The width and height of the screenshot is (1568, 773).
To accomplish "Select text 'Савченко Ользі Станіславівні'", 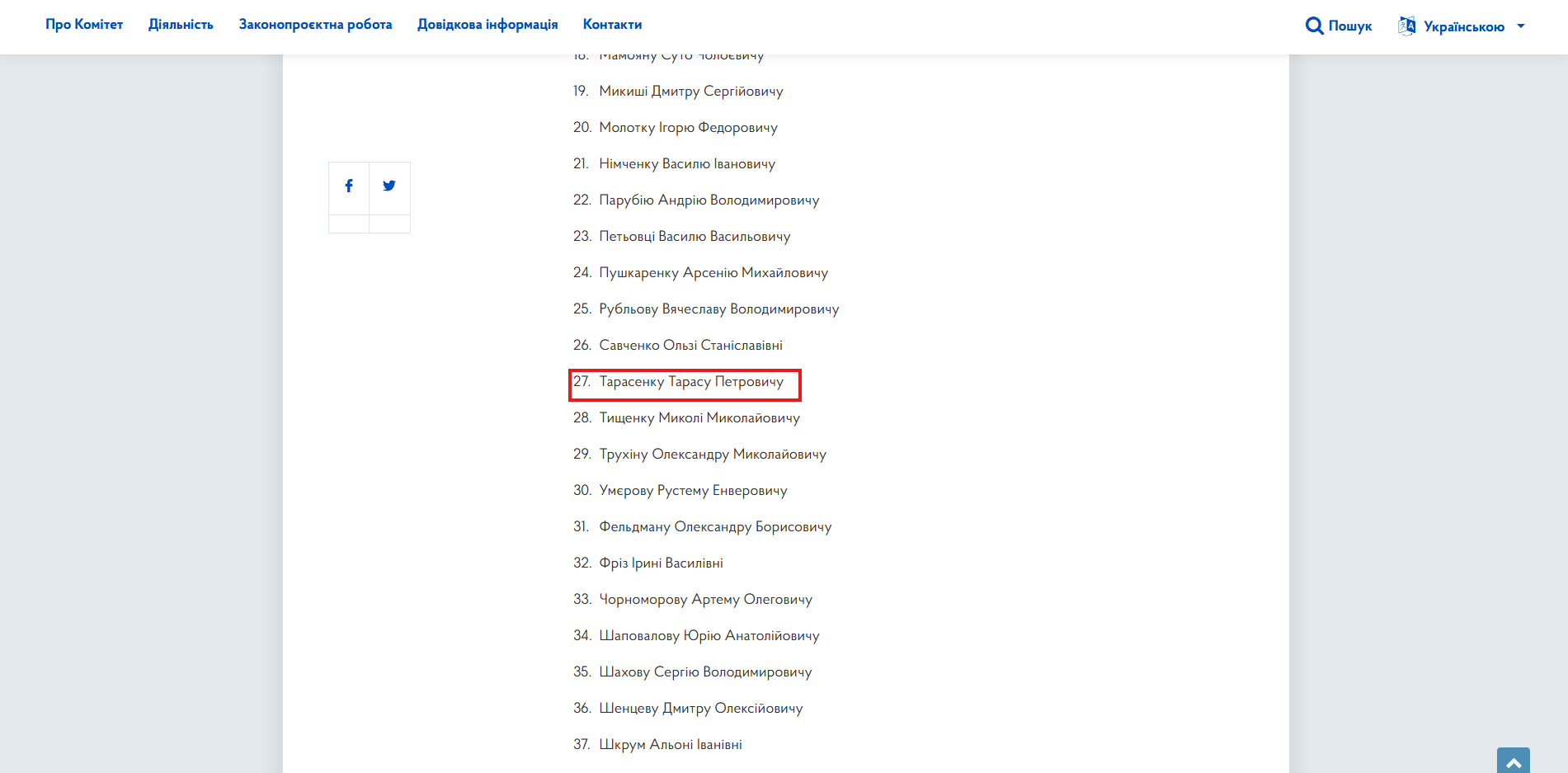I will [691, 346].
